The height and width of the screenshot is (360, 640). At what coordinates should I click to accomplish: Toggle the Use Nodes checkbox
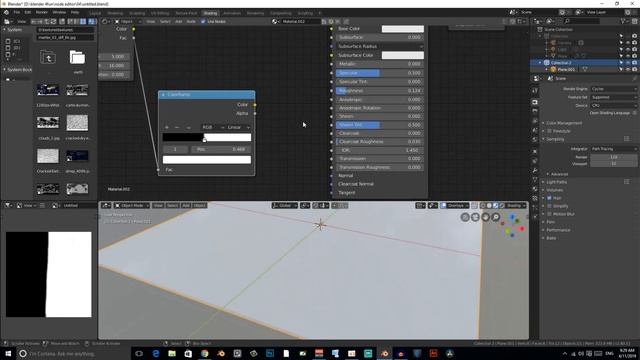tap(203, 21)
